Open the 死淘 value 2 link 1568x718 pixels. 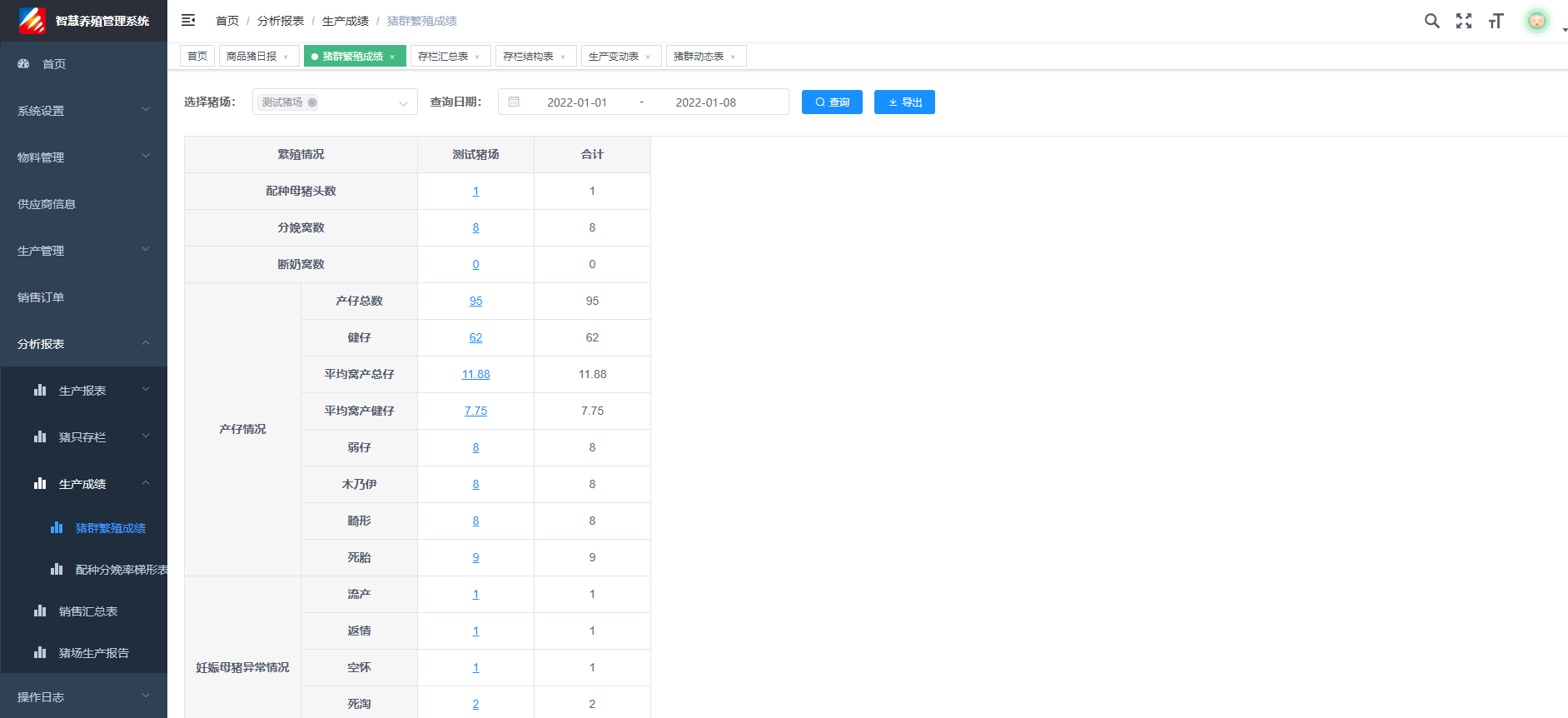click(475, 704)
